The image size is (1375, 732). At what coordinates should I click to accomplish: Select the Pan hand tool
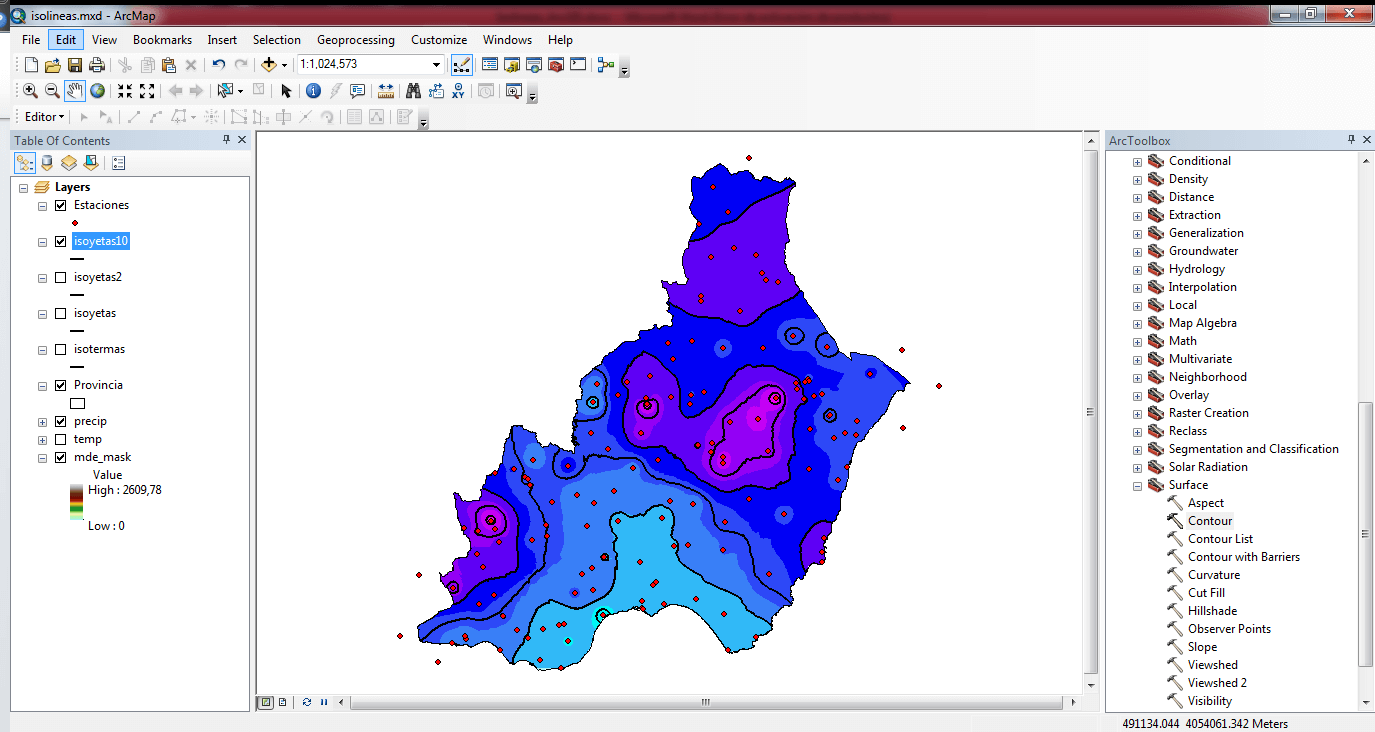(x=75, y=91)
